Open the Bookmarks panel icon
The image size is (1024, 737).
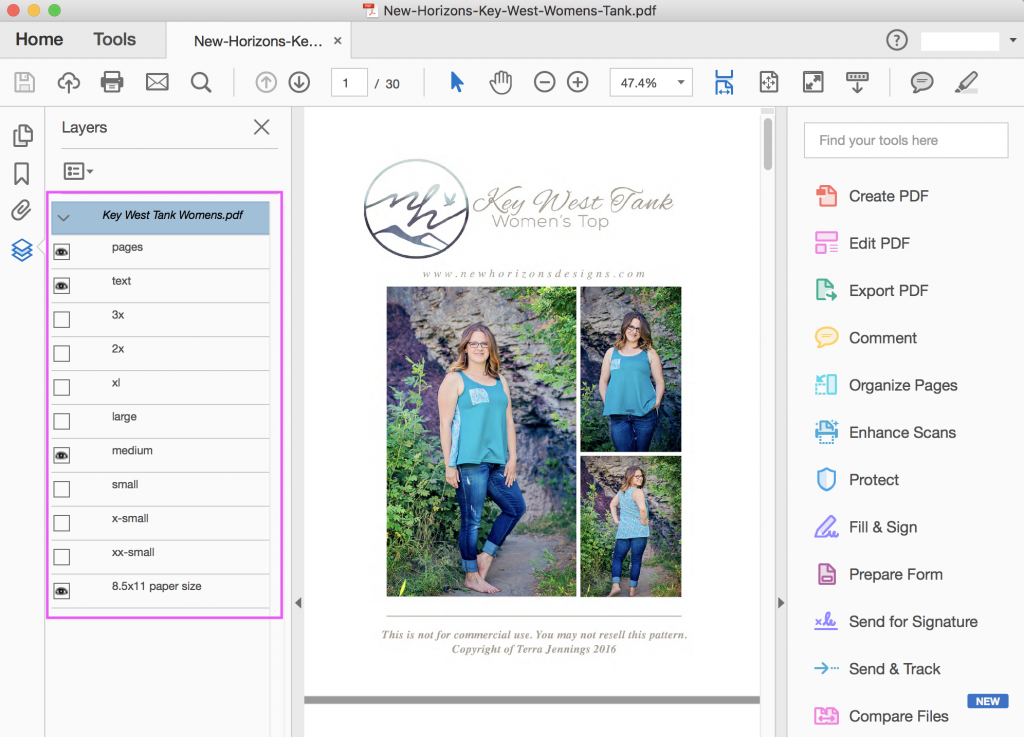[21, 174]
